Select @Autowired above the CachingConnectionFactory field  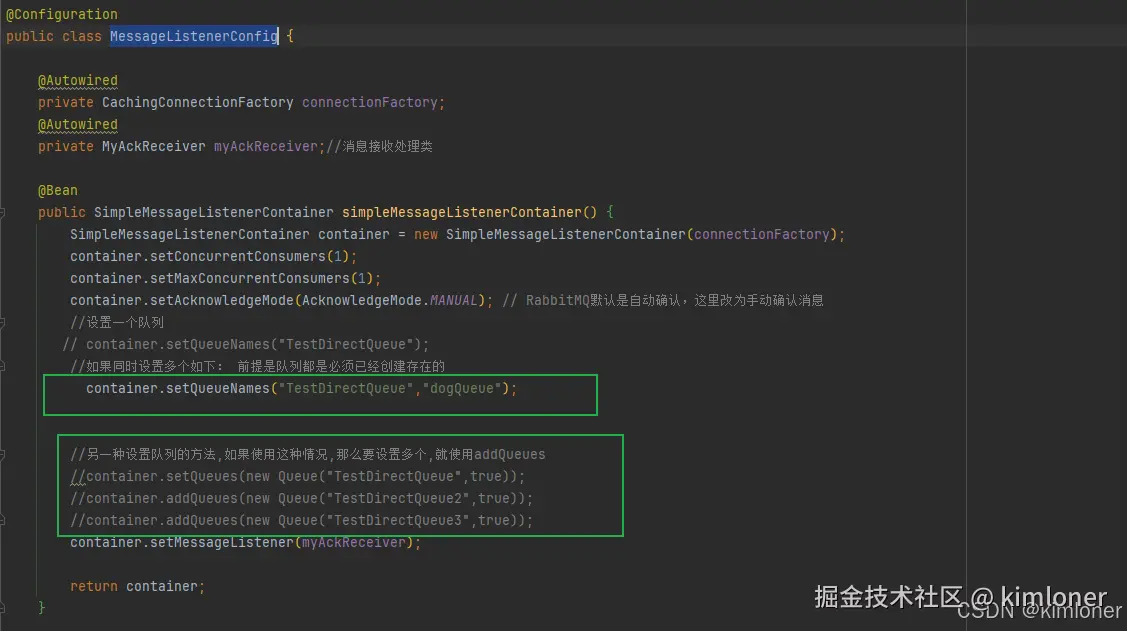(x=78, y=80)
